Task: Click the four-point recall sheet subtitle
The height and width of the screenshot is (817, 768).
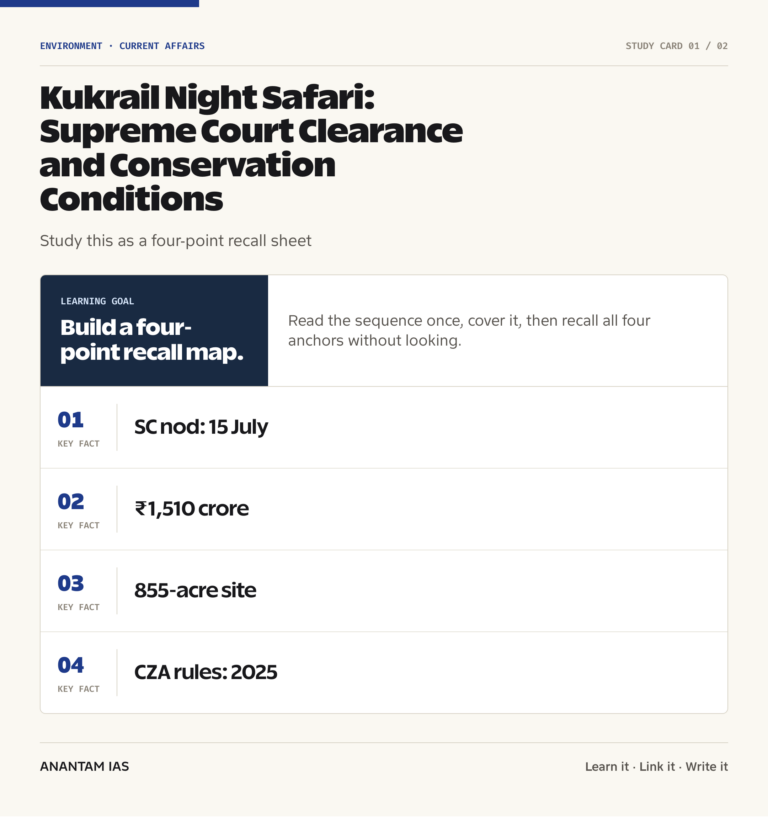Action: 176,241
